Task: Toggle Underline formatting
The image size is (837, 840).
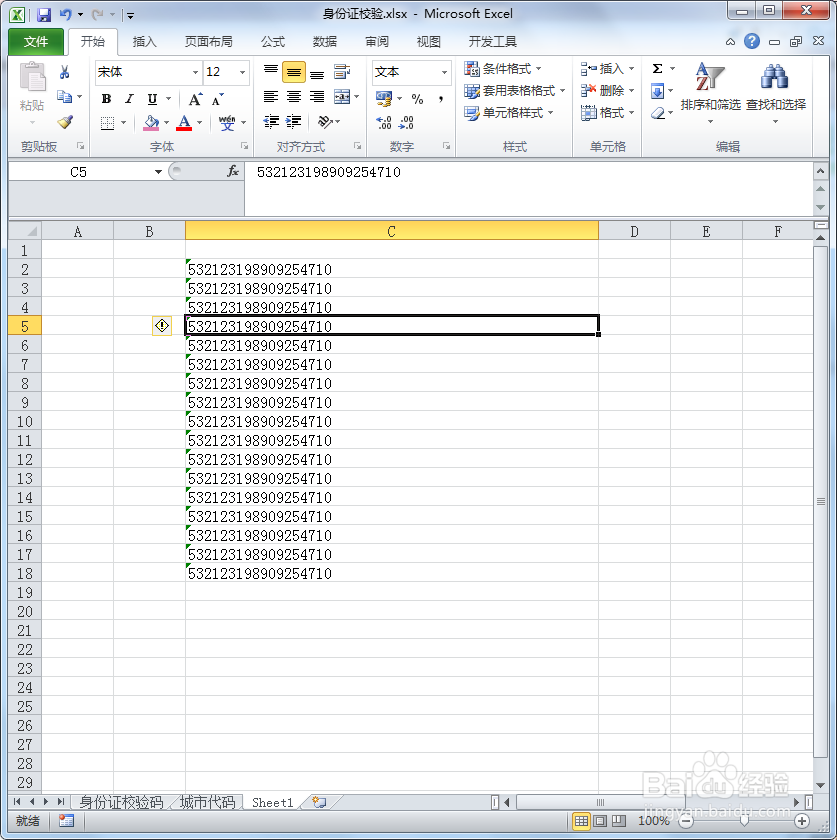Action: pos(152,99)
